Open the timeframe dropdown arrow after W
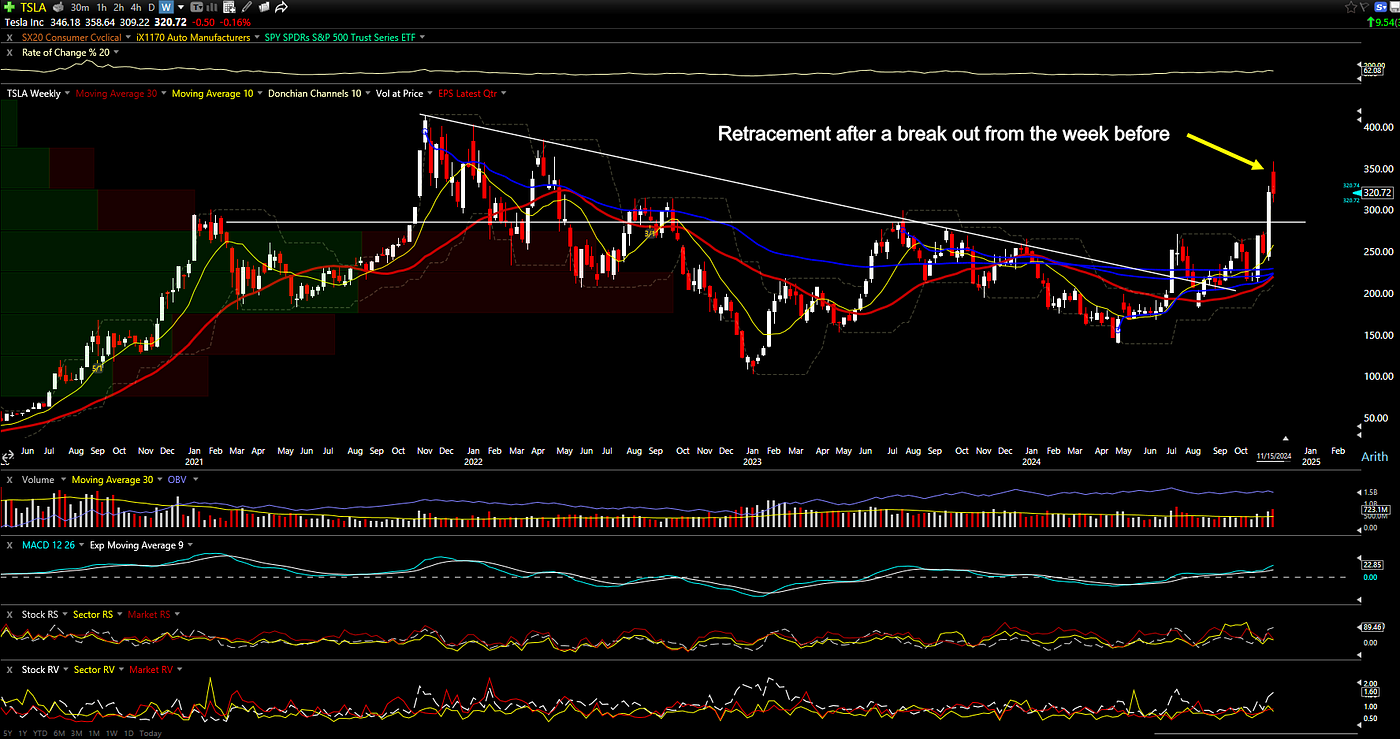This screenshot has width=1400, height=739. pos(181,7)
